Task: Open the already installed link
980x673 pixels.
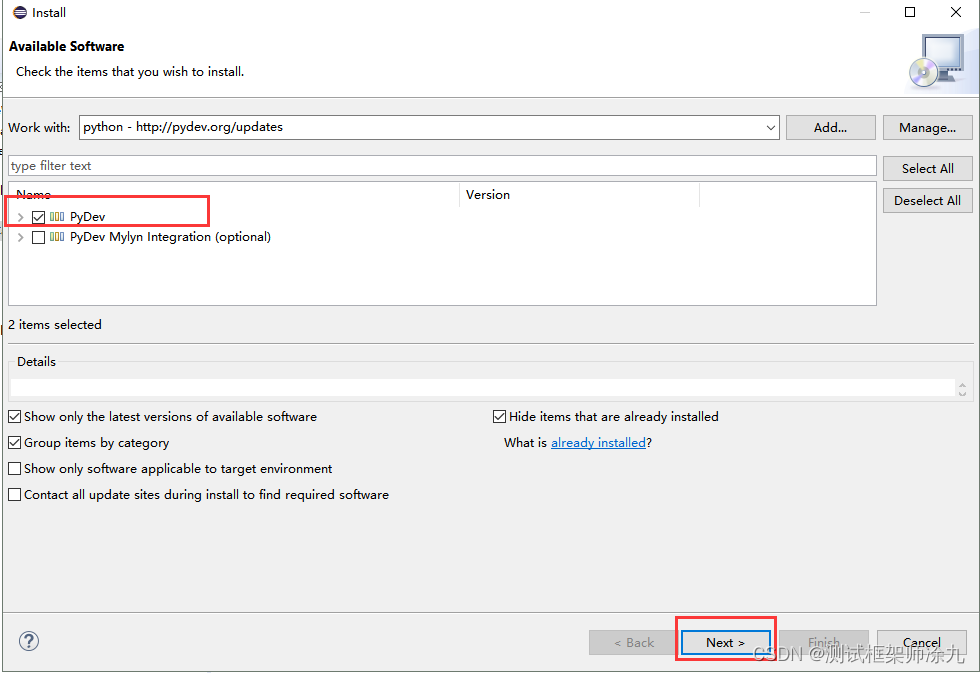Action: pos(598,442)
